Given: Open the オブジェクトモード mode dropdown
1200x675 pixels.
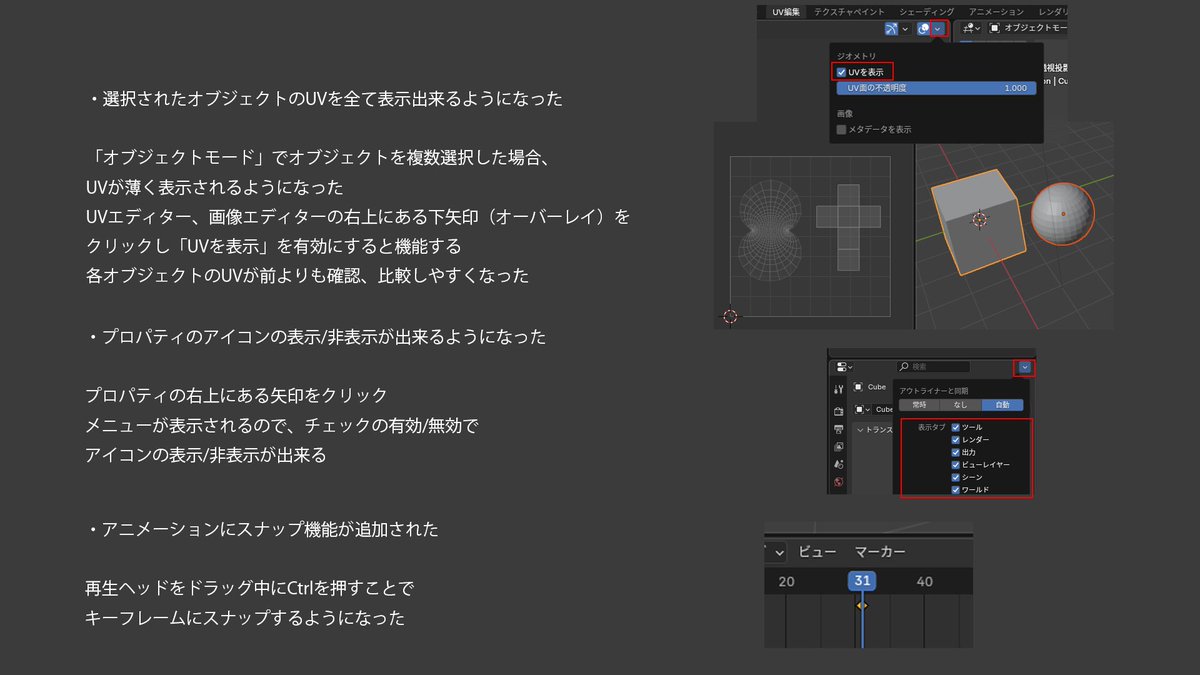Looking at the screenshot, I should point(1029,28).
